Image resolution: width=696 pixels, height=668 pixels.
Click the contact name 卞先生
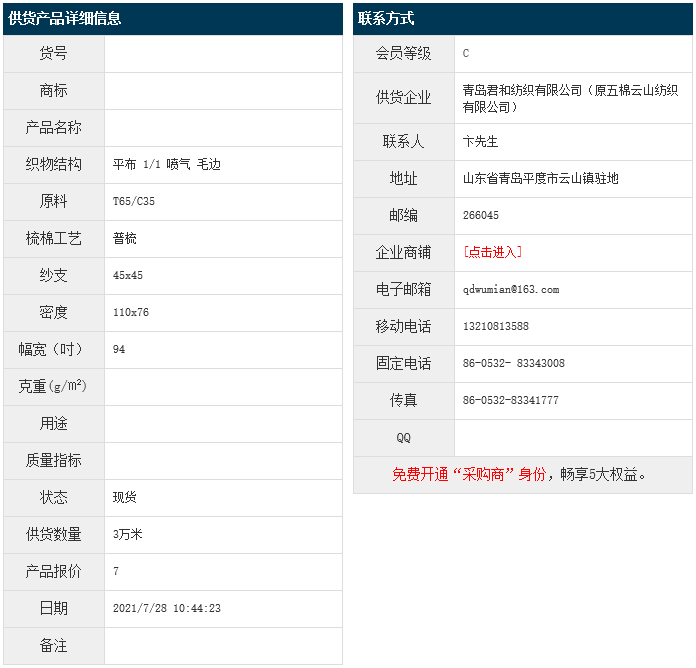(480, 142)
